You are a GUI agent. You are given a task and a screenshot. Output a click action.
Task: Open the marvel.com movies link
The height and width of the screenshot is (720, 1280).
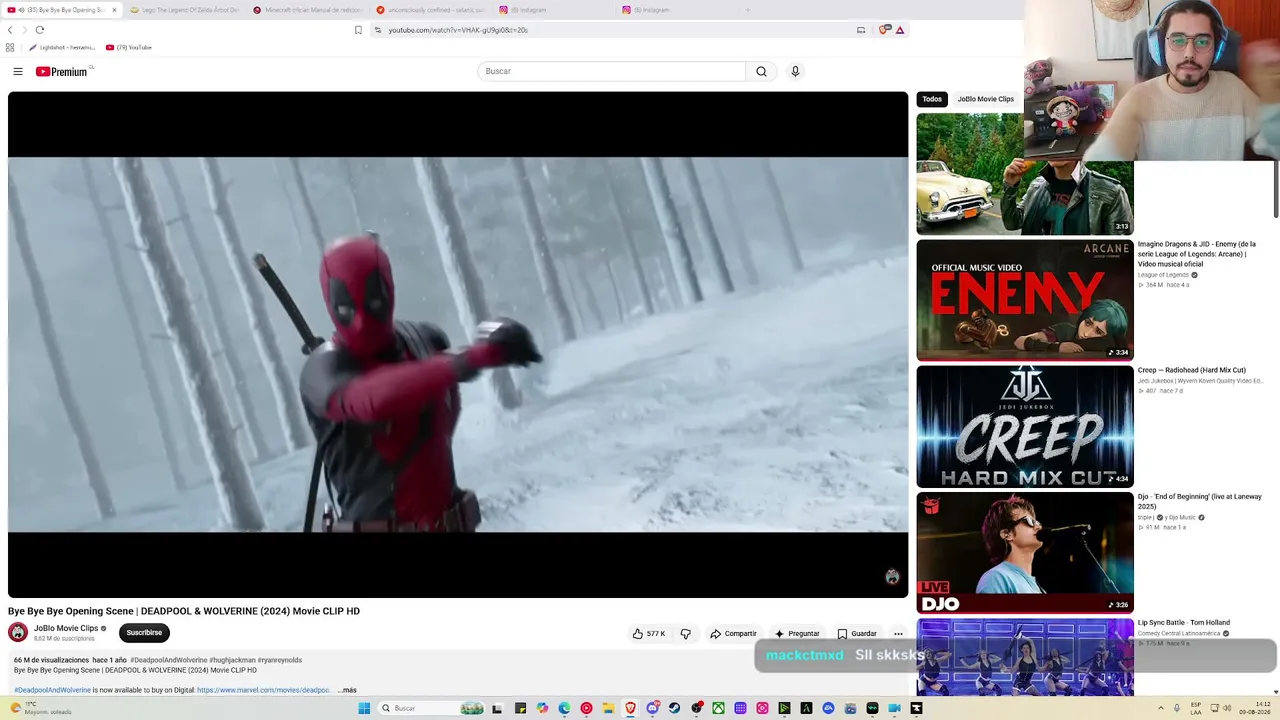(264, 690)
